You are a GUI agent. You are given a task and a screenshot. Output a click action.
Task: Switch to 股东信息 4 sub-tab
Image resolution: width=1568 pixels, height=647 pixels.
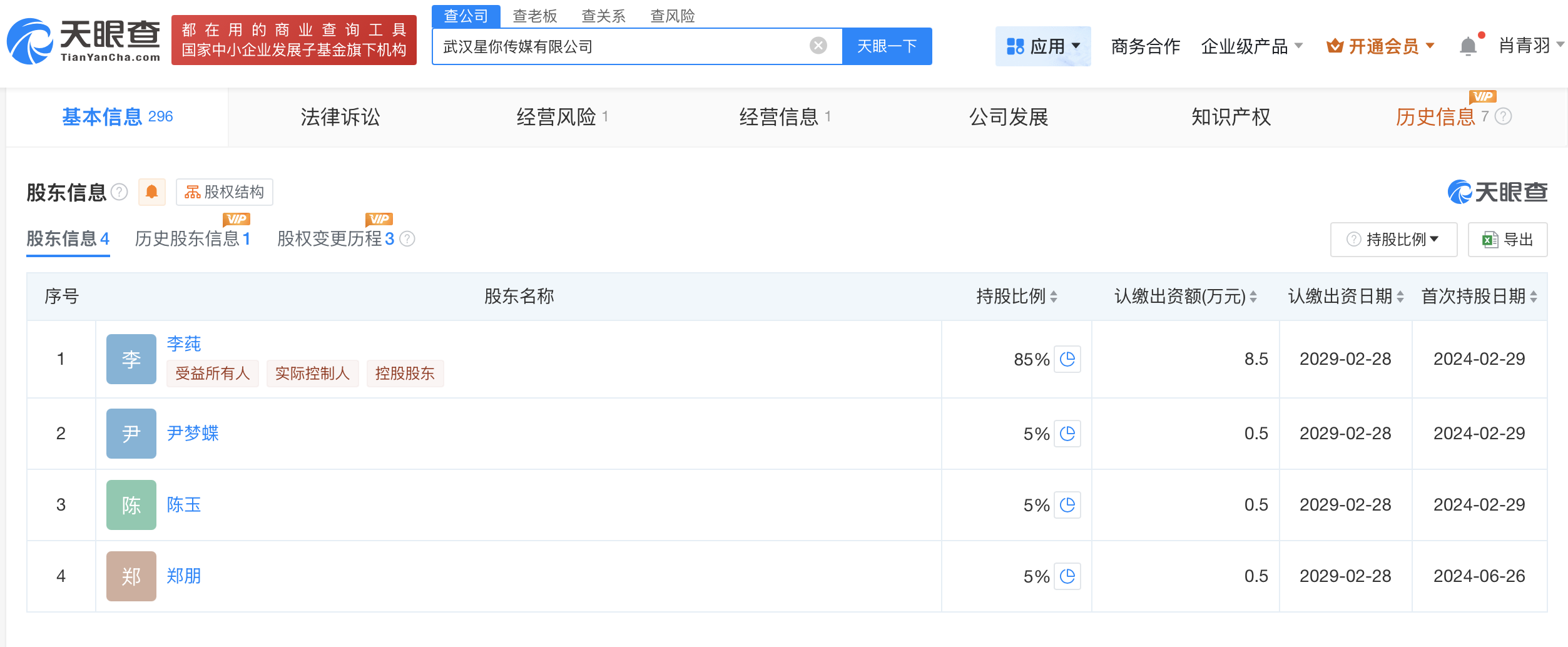68,239
